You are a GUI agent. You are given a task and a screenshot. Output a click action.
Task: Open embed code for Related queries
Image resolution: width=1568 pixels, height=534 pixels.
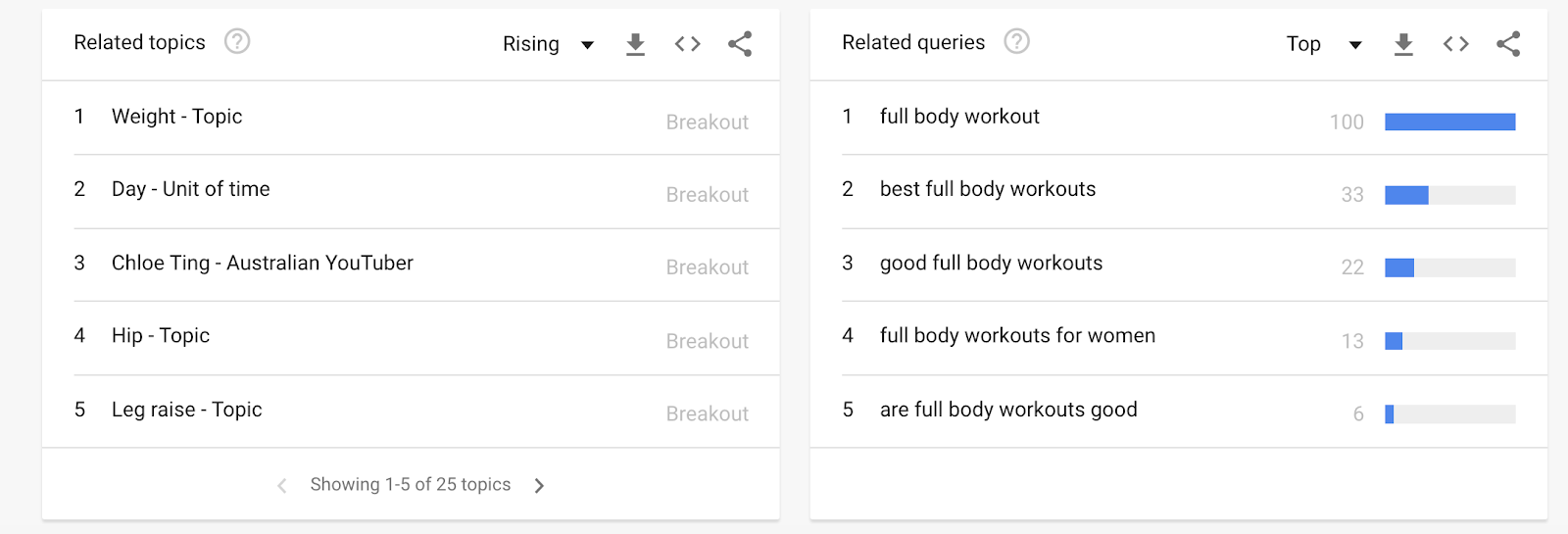(x=1455, y=44)
